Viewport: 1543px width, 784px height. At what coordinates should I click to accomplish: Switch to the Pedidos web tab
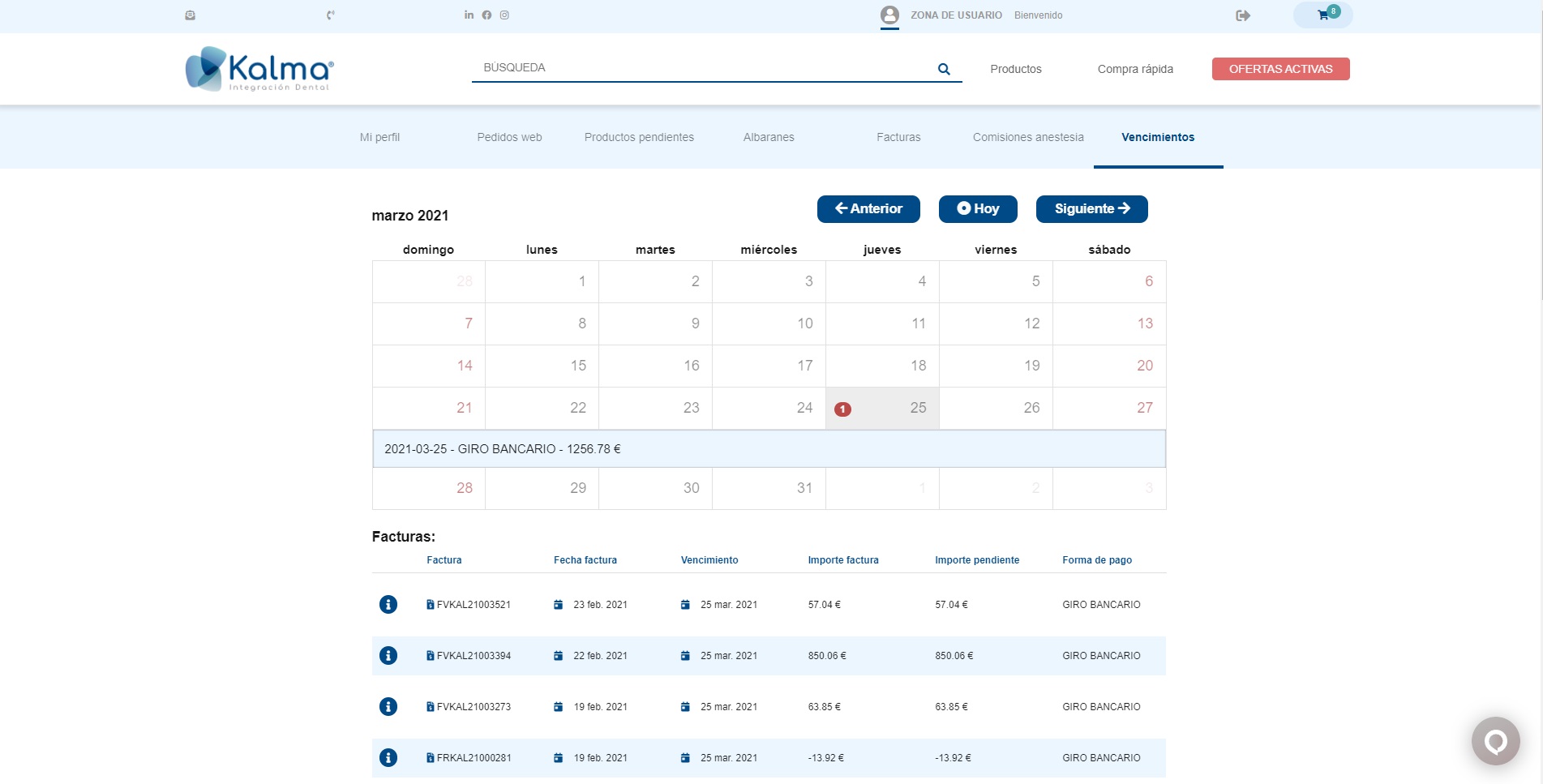click(509, 137)
